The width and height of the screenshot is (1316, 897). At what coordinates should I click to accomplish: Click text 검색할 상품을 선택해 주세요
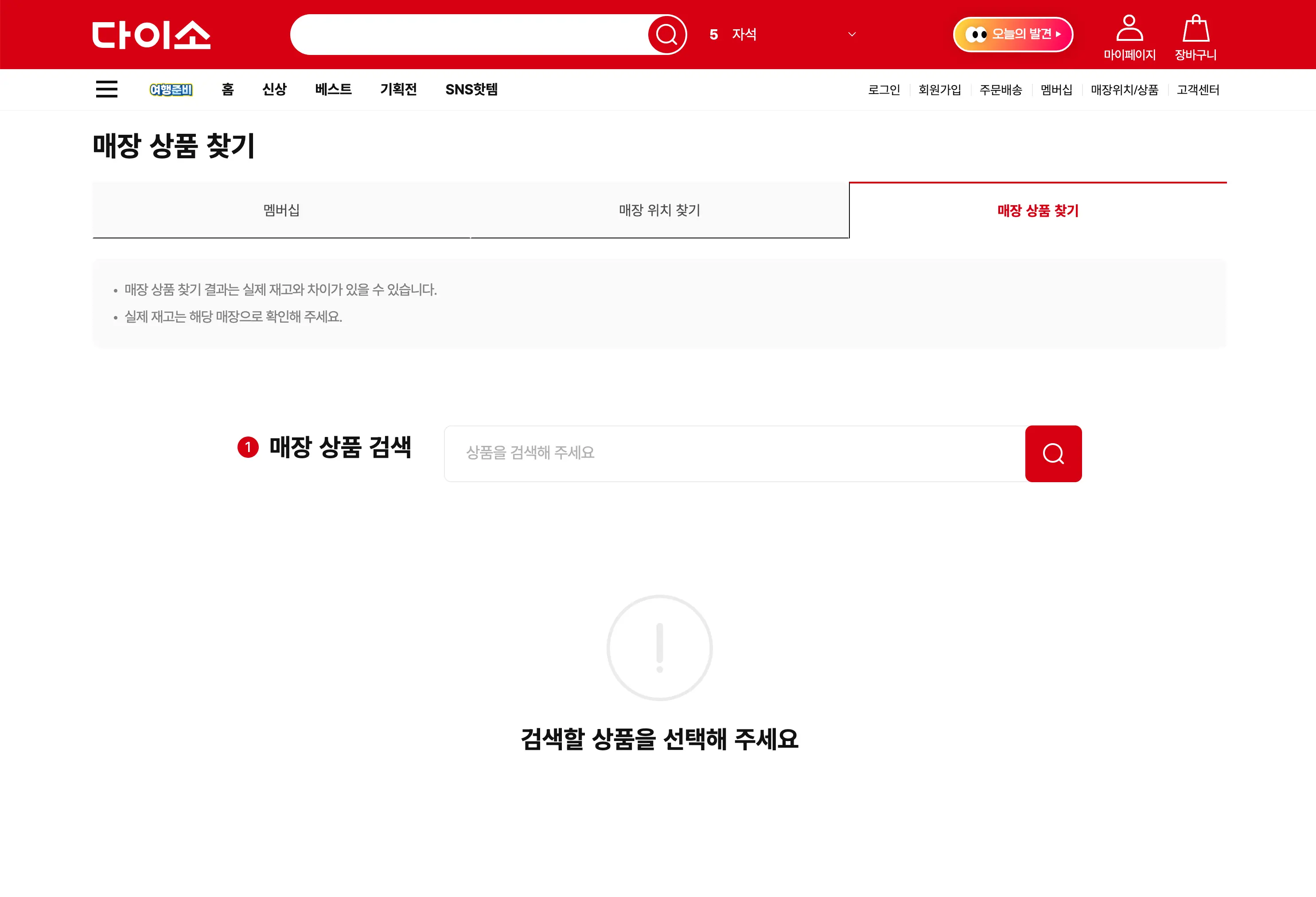click(659, 739)
